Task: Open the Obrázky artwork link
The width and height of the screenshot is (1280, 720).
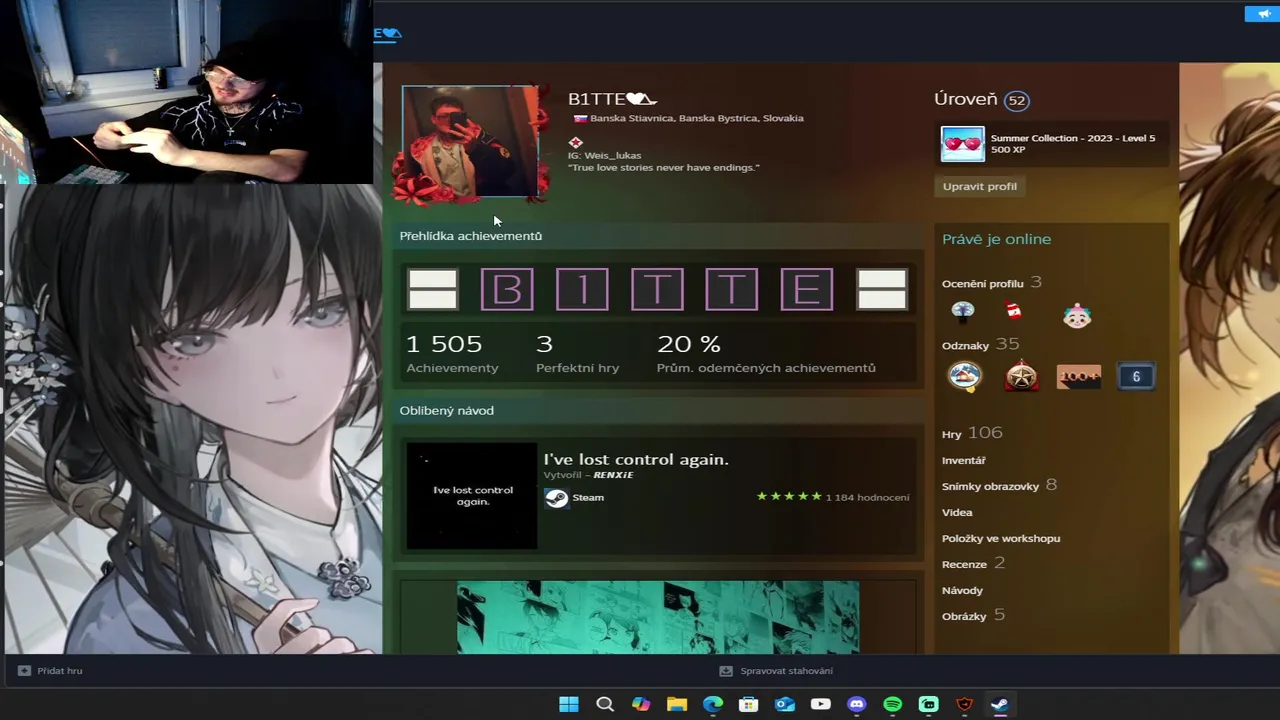Action: 973,615
